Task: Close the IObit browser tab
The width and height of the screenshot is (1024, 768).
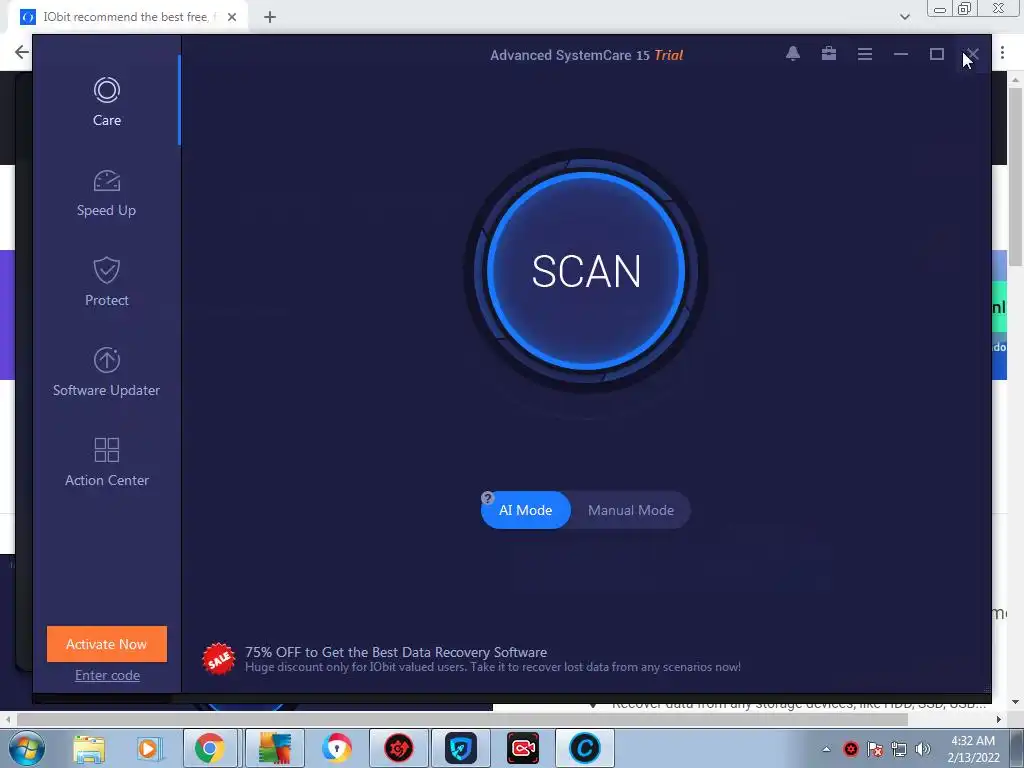Action: coord(232,17)
